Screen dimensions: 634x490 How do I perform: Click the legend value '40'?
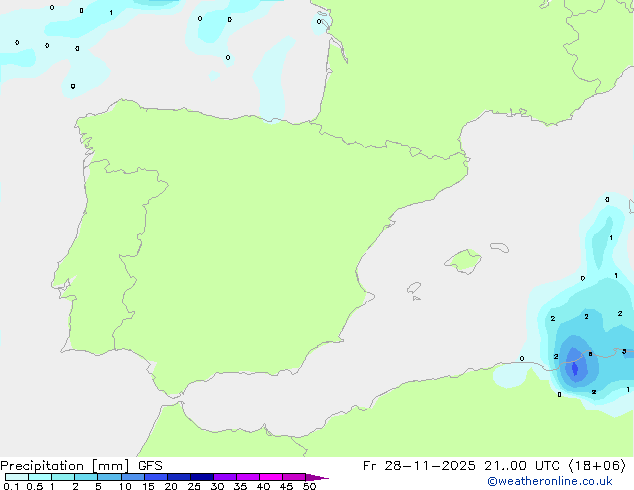(x=263, y=486)
